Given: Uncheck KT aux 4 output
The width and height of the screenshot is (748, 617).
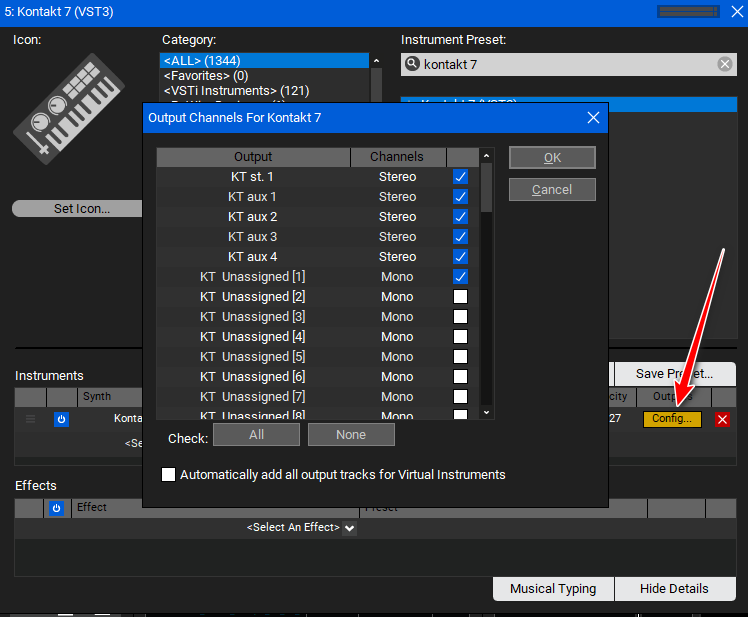Looking at the screenshot, I should [x=460, y=257].
